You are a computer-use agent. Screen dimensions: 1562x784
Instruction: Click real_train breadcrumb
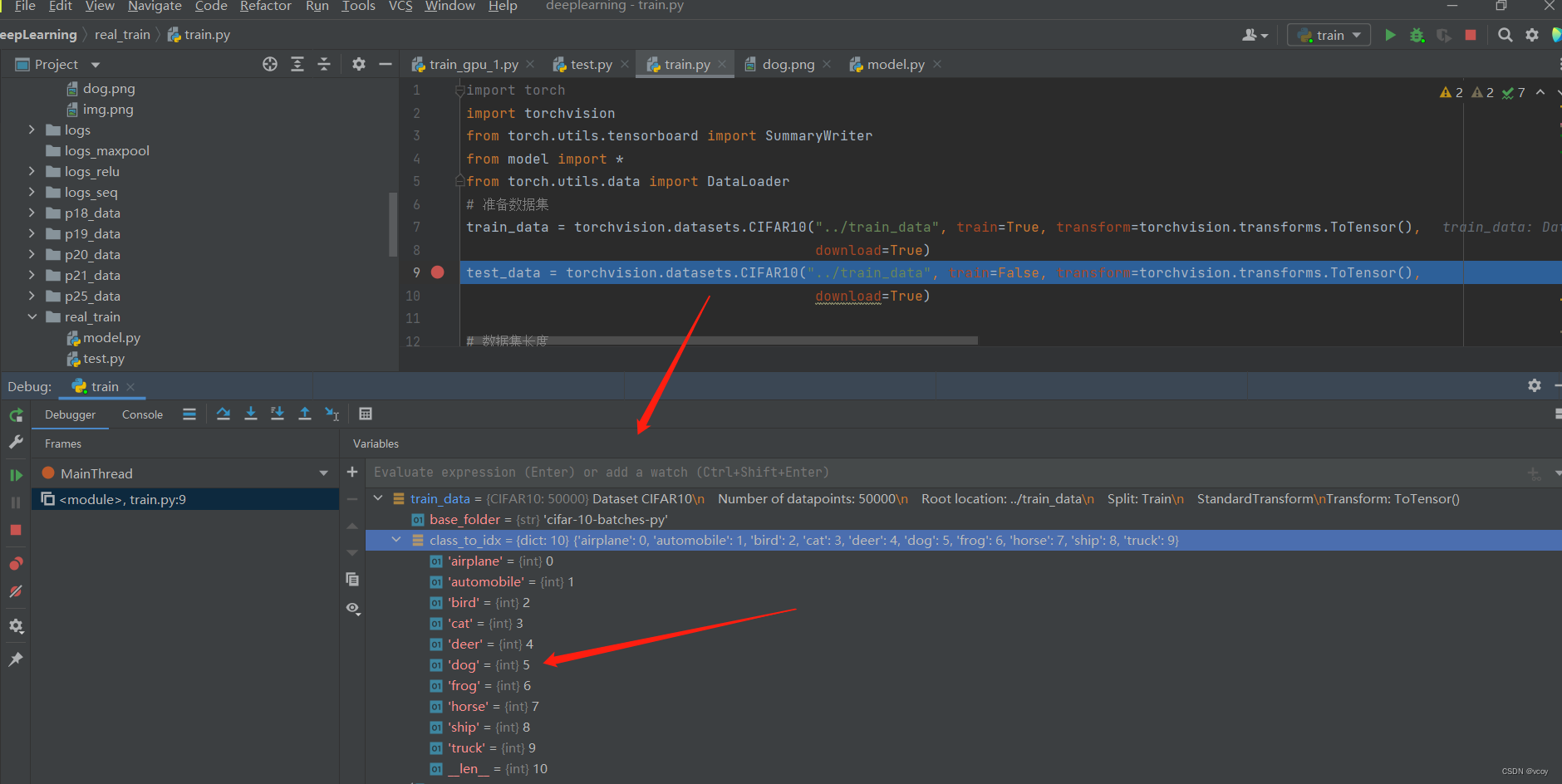pyautogui.click(x=122, y=35)
